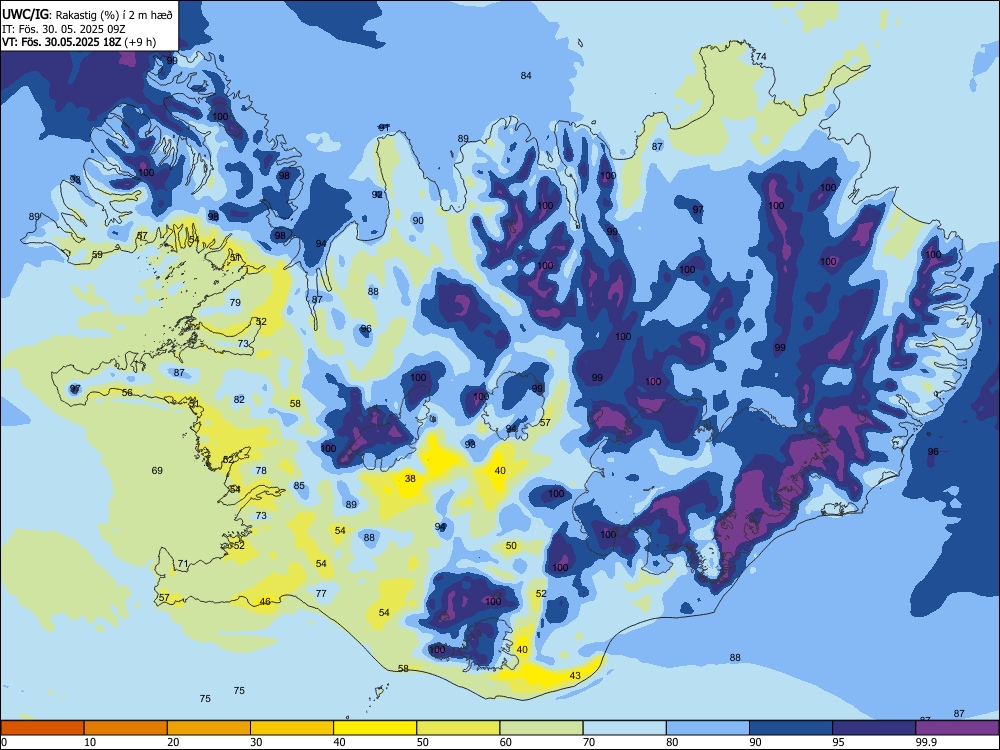The height and width of the screenshot is (750, 1000).
Task: Click the map value '74' in the northeast
Action: click(761, 57)
